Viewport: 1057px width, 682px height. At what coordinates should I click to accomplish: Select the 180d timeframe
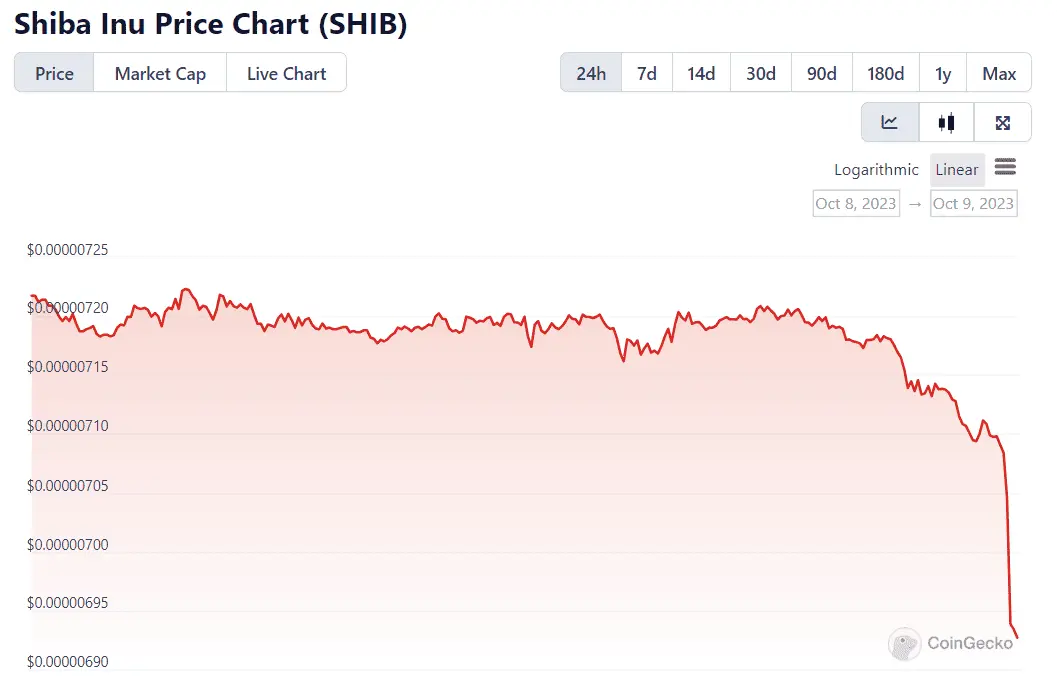point(885,72)
